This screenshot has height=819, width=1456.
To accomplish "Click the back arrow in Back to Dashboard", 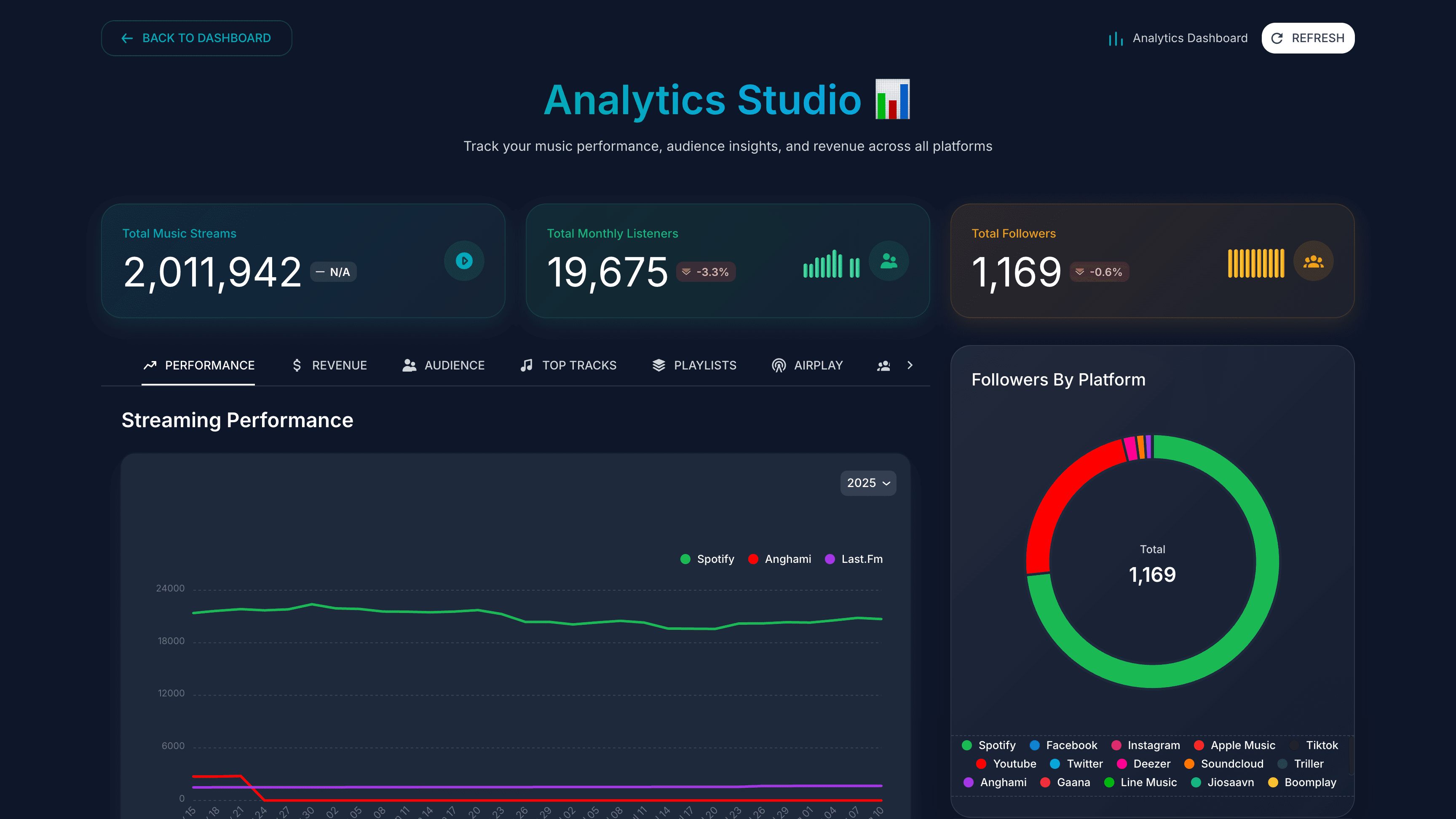I will point(127,38).
